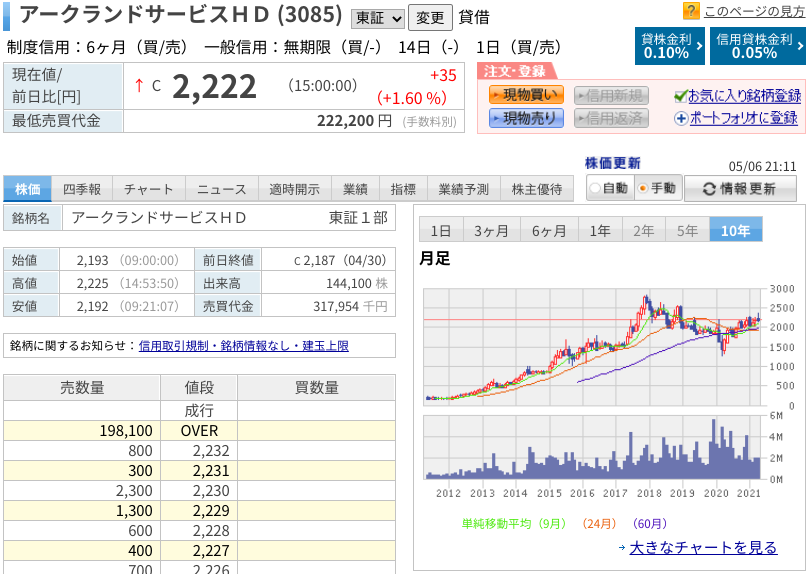
Task: Click the 現物売り button
Action: (x=526, y=118)
